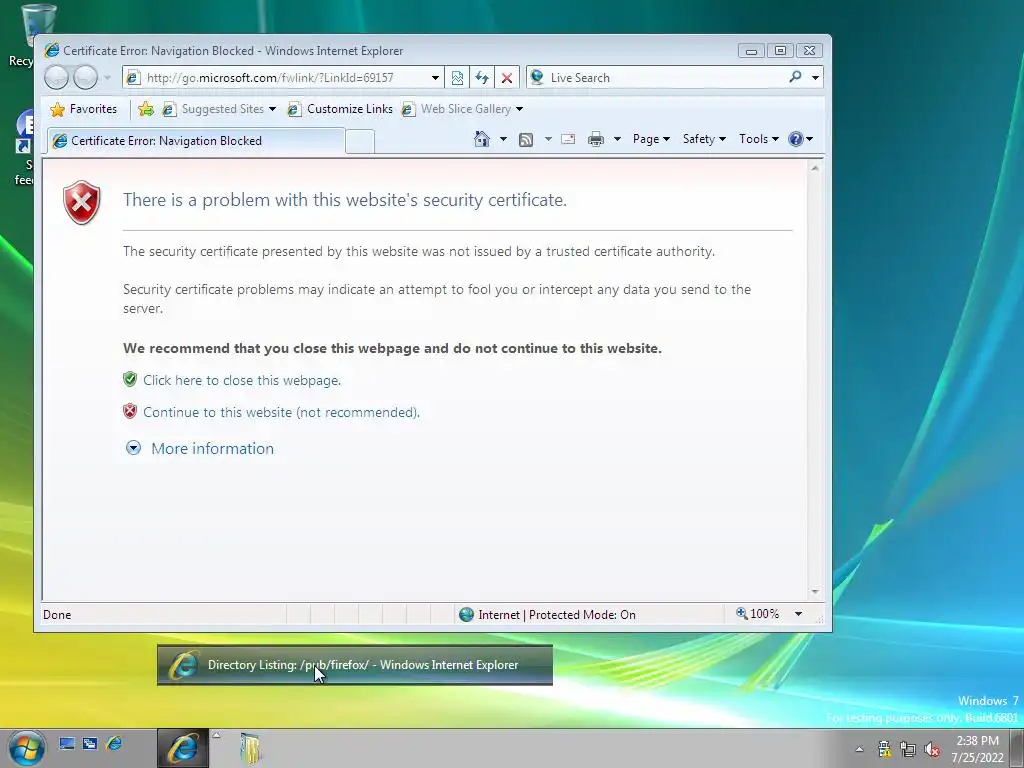Click small Internet Explorer quick launch icon
Viewport: 1024px width, 768px height.
[114, 743]
